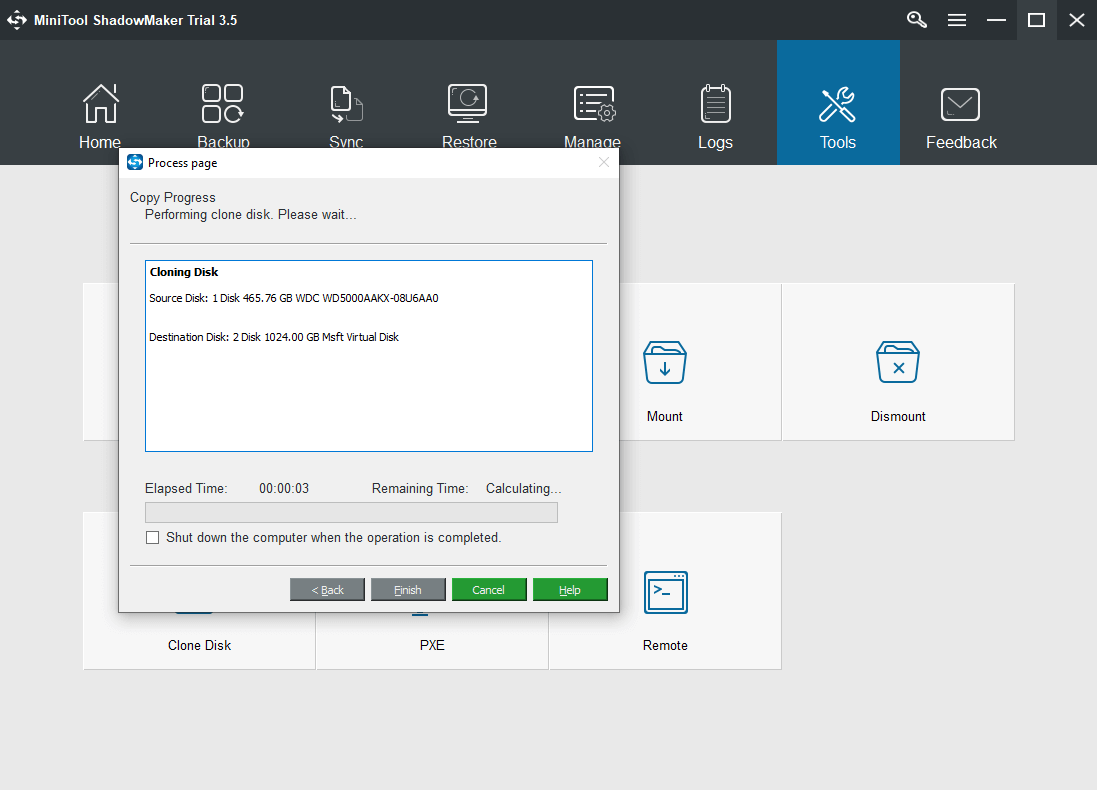Open the Home tab icon
Screen dimensions: 1097x790
[101, 104]
